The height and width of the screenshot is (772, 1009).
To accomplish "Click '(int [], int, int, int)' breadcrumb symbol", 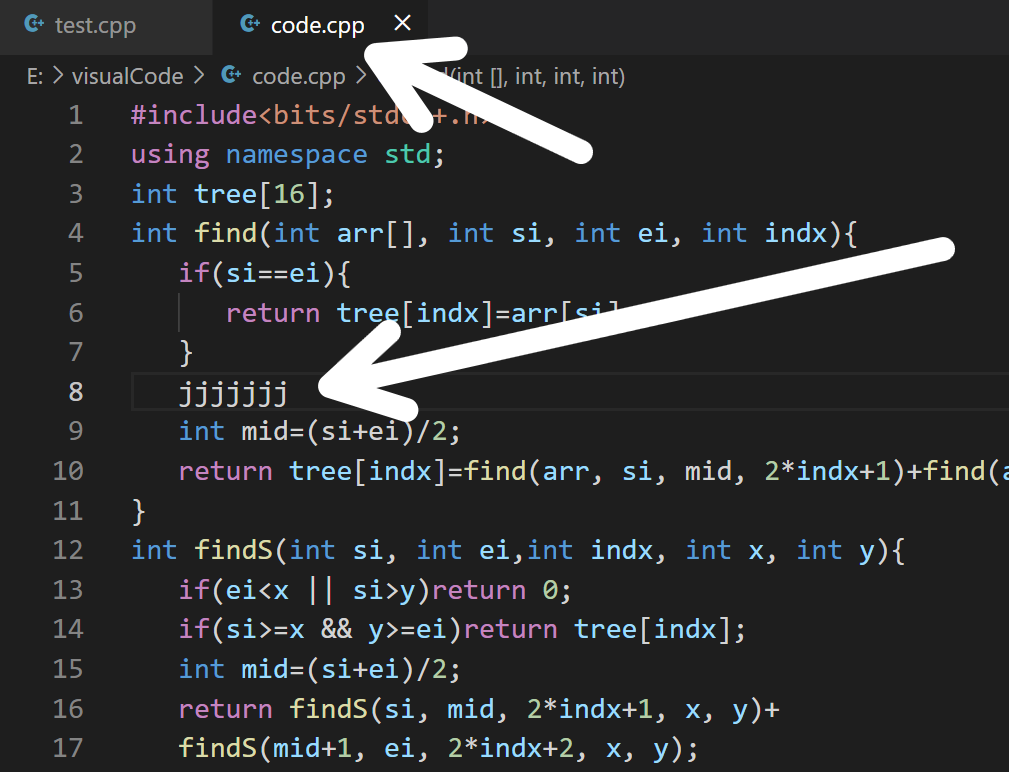I will click(538, 77).
